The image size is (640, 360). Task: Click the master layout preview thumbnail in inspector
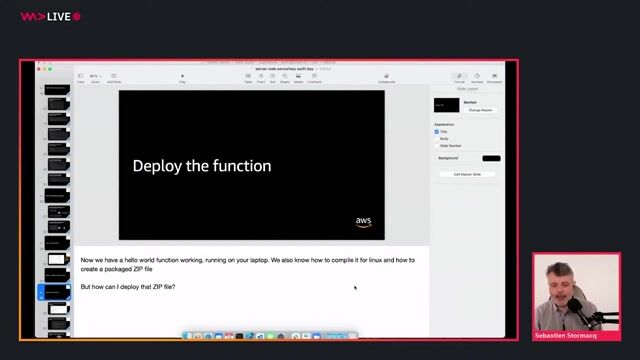pos(446,105)
